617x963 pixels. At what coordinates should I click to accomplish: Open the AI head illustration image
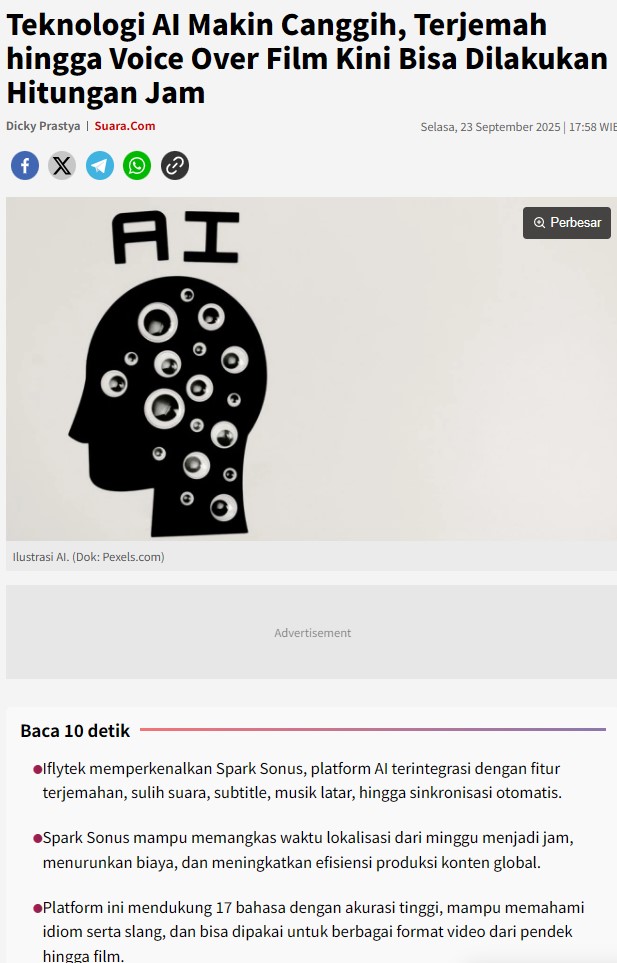311,368
